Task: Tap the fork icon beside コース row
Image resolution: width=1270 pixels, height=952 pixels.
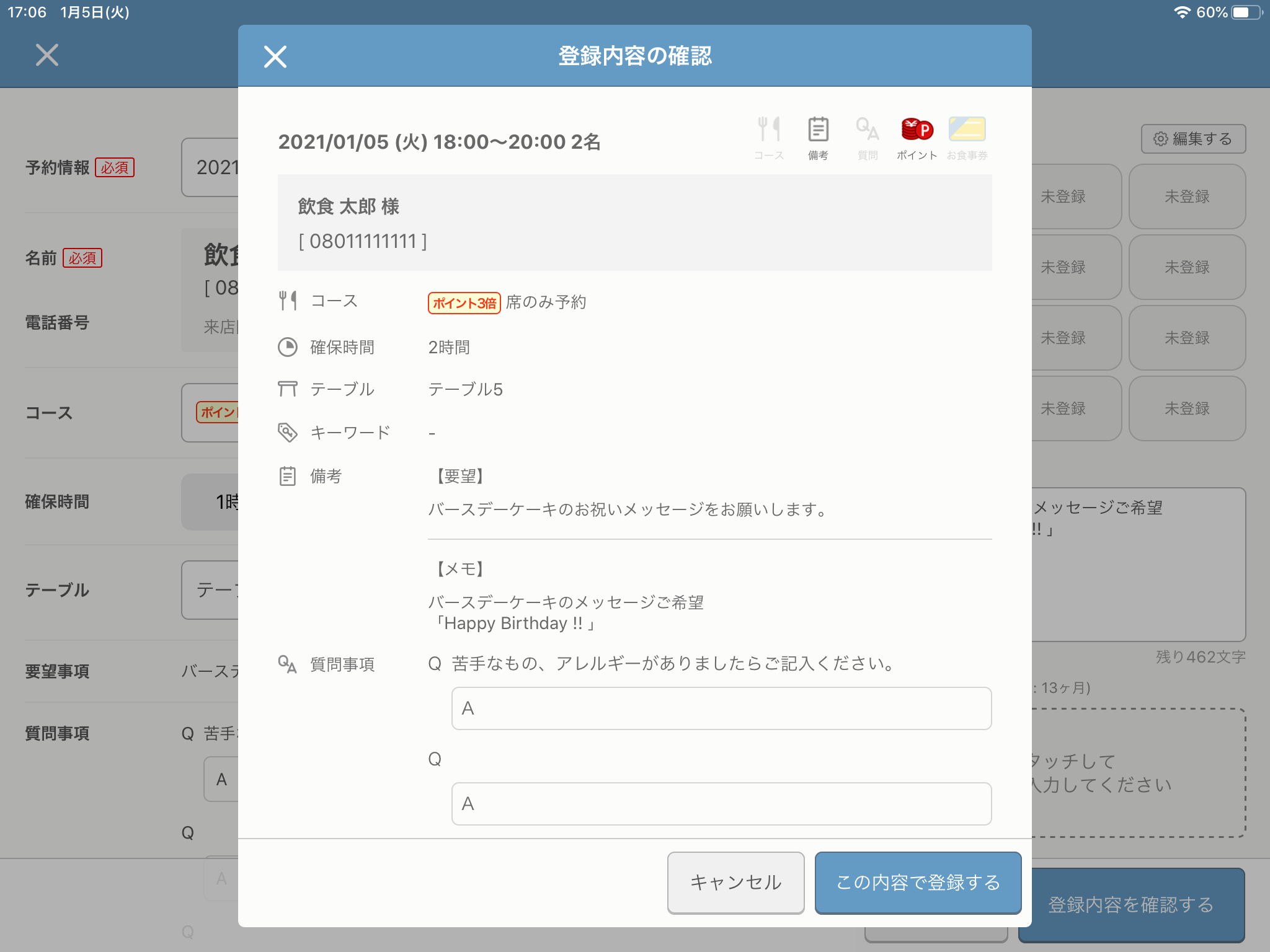Action: pos(288,301)
